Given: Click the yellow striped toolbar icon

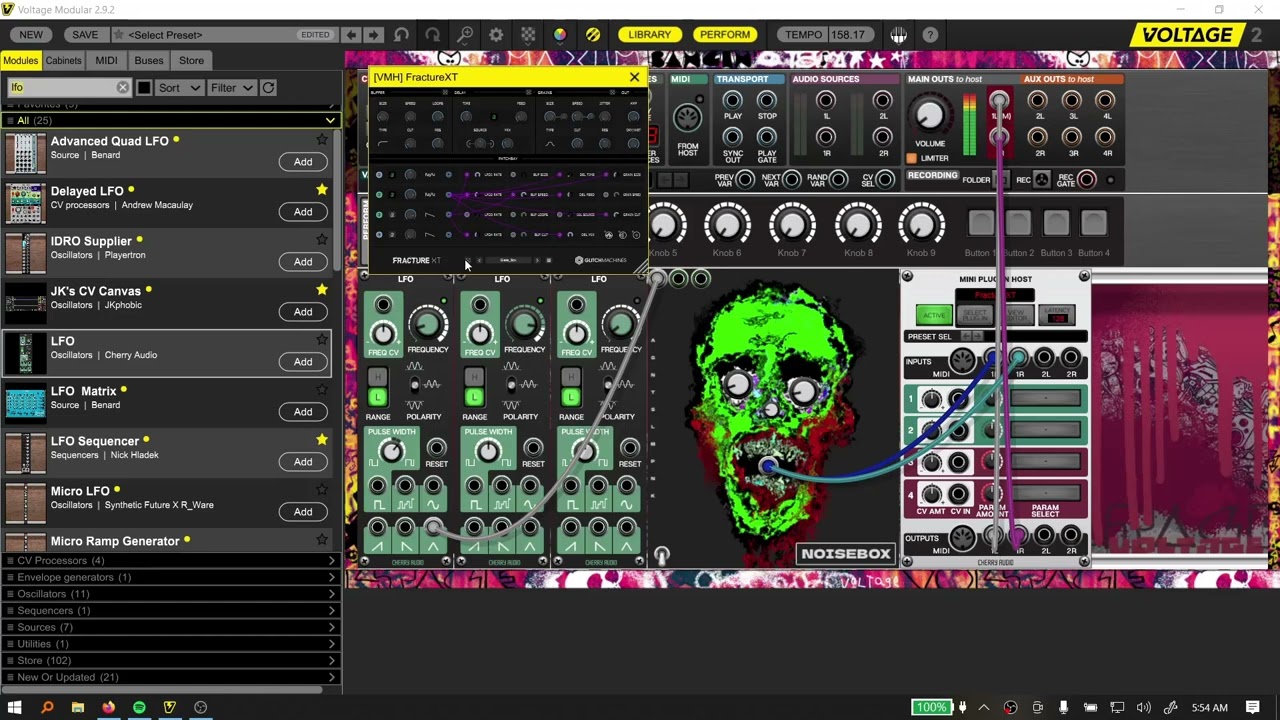Looking at the screenshot, I should point(592,35).
